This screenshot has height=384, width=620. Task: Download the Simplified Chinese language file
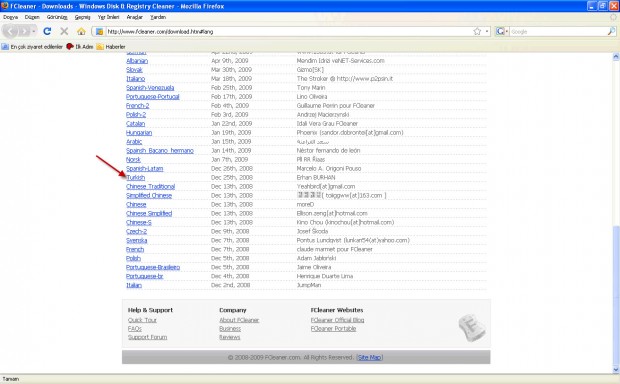point(149,195)
